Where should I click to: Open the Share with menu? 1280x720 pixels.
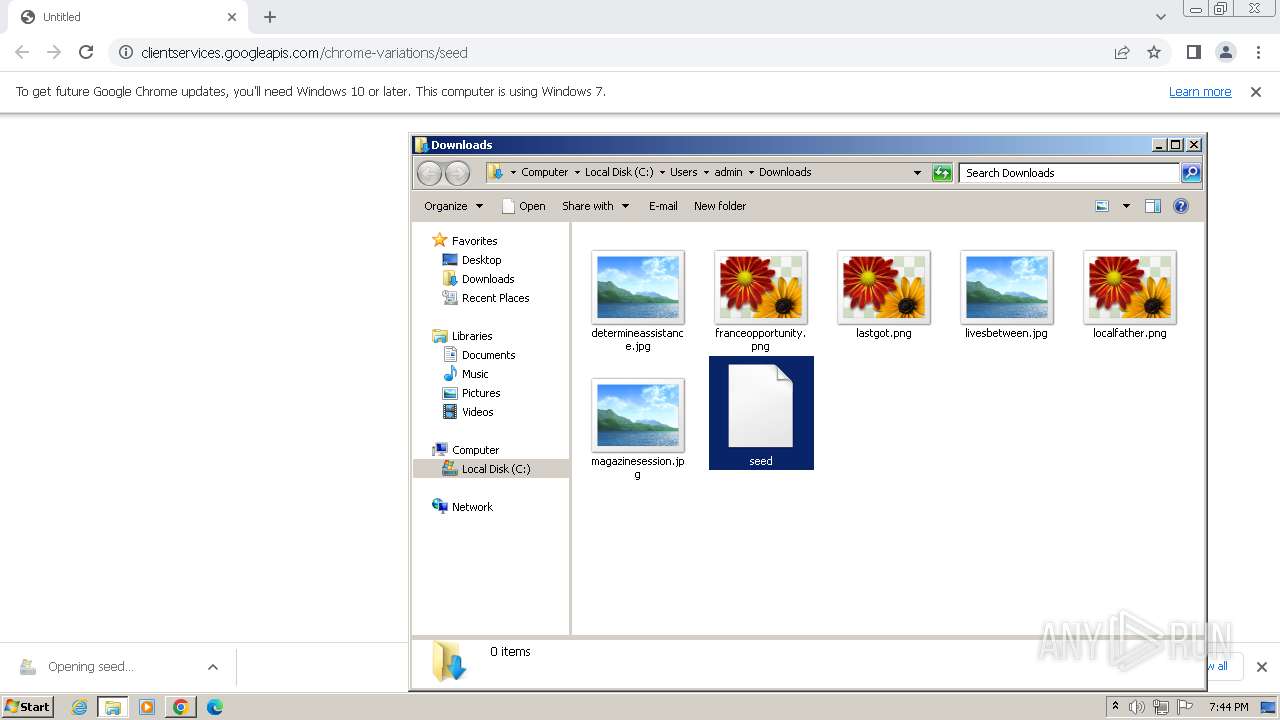(595, 206)
